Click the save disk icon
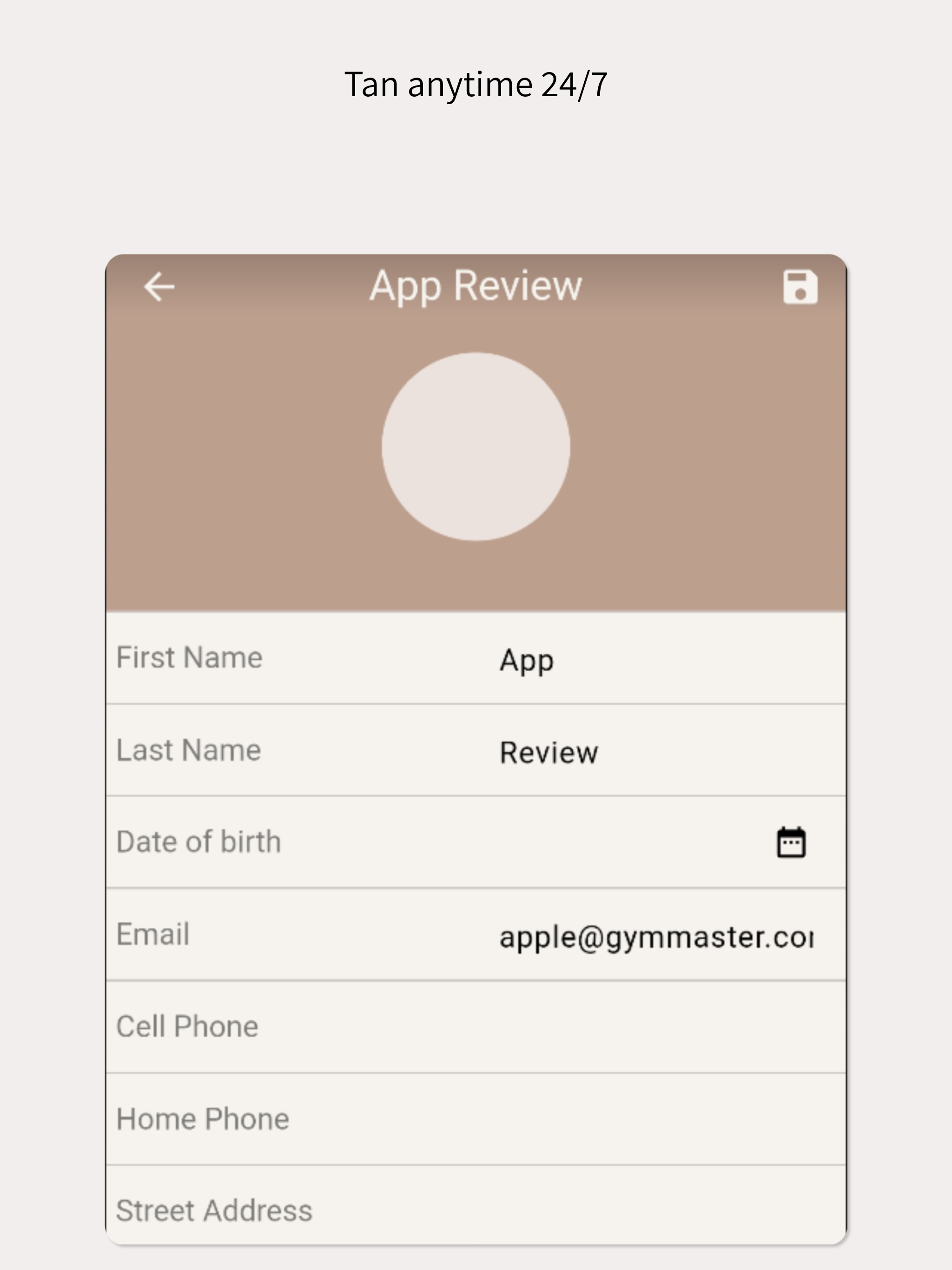The image size is (952, 1270). [x=800, y=286]
